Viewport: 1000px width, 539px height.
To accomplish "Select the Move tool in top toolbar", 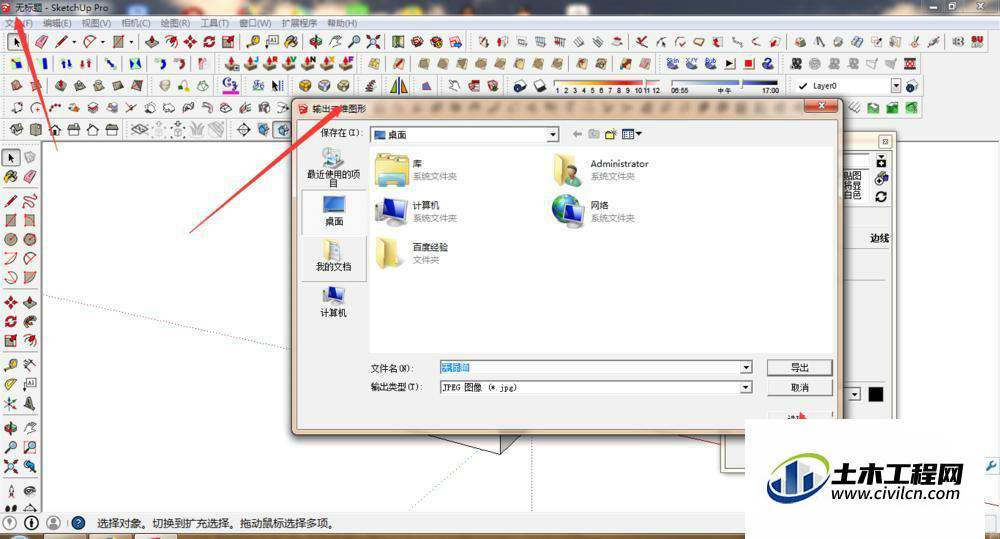I will click(x=190, y=42).
